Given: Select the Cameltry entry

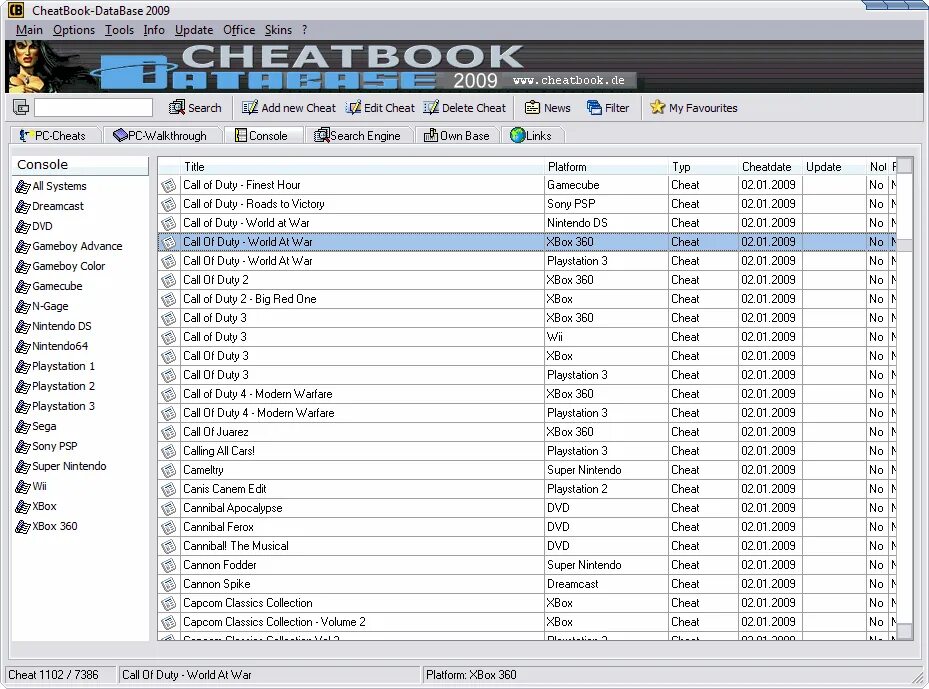Looking at the screenshot, I should click(x=527, y=470).
